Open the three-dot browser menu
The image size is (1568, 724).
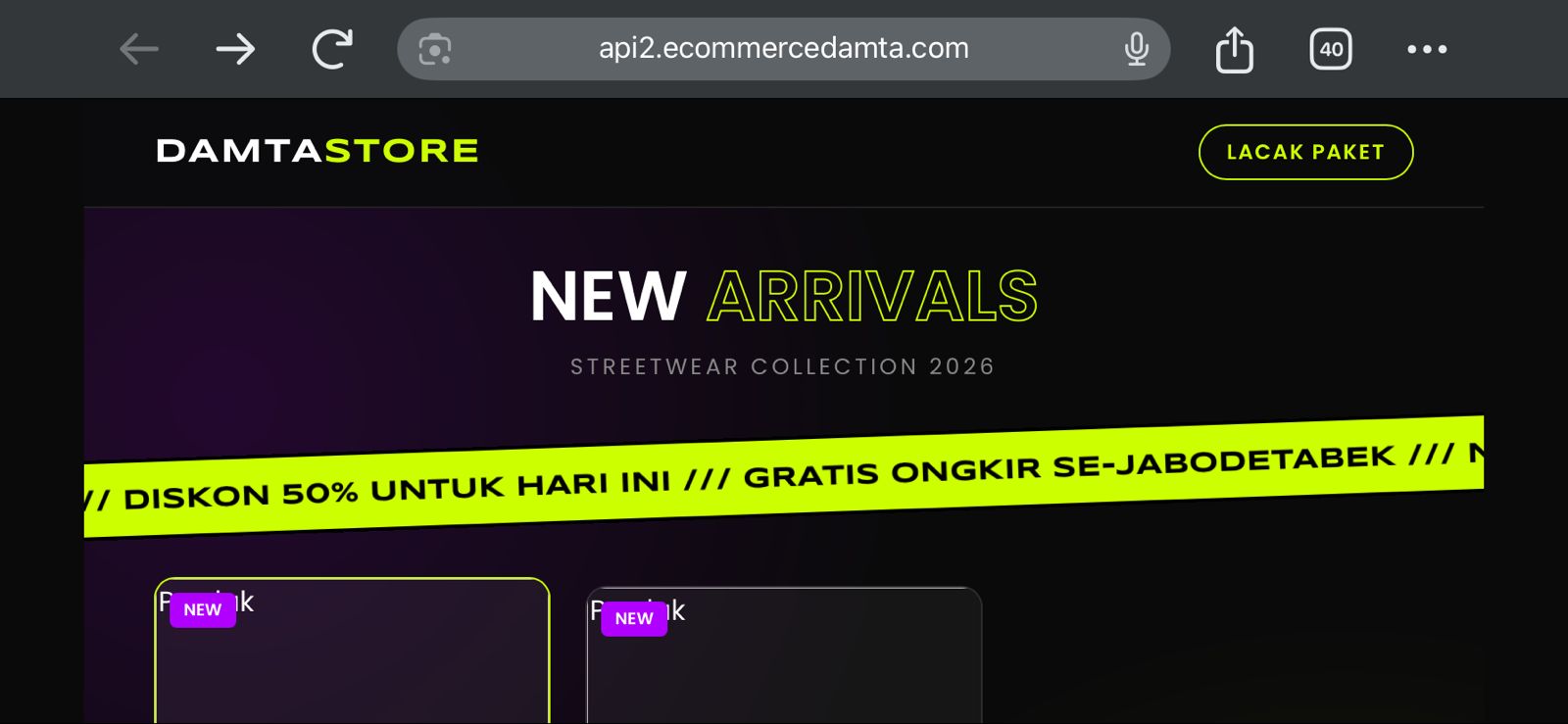point(1427,49)
